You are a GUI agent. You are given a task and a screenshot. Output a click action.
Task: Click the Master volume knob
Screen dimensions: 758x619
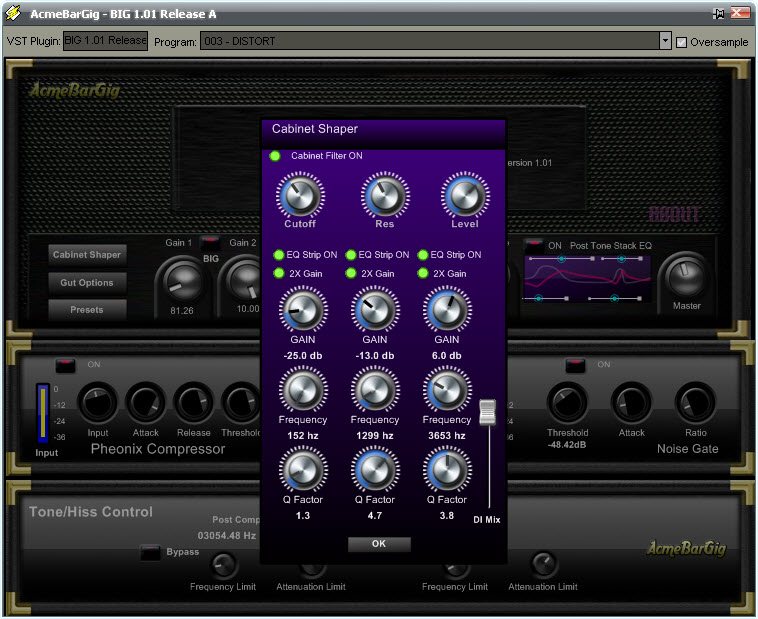point(686,278)
